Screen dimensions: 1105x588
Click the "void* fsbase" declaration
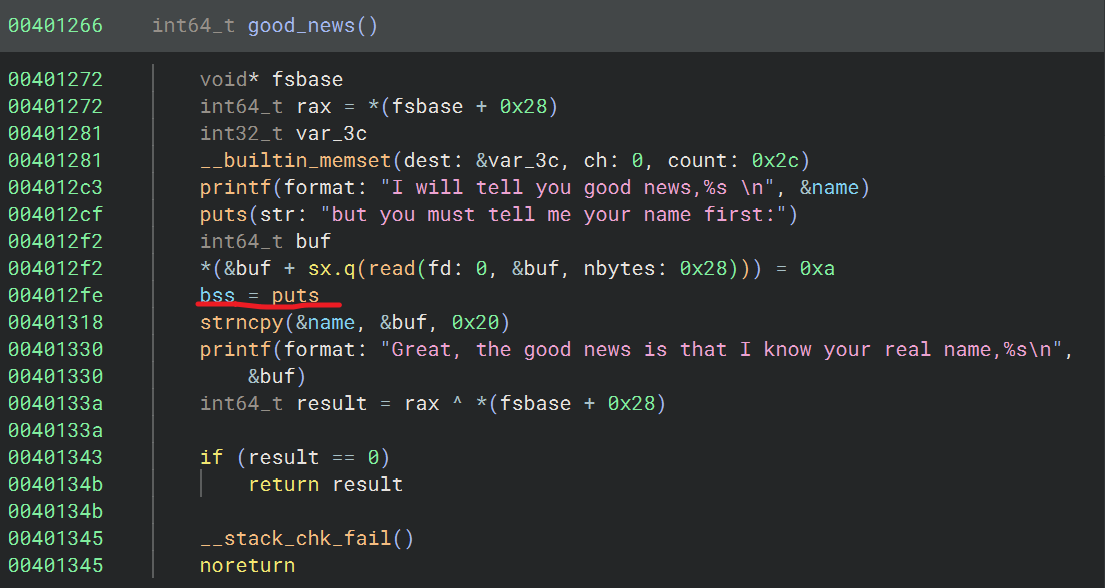tap(271, 79)
